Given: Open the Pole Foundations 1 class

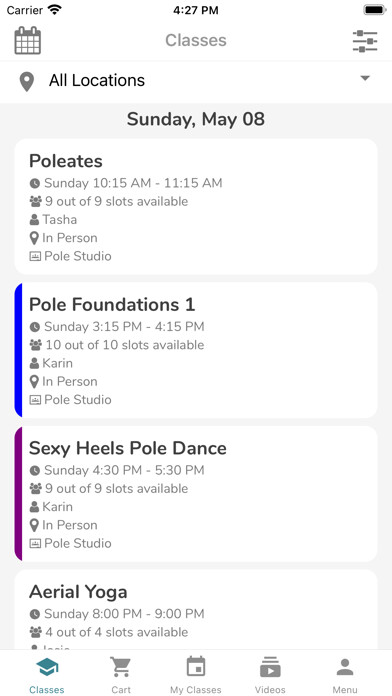Looking at the screenshot, I should coord(196,350).
